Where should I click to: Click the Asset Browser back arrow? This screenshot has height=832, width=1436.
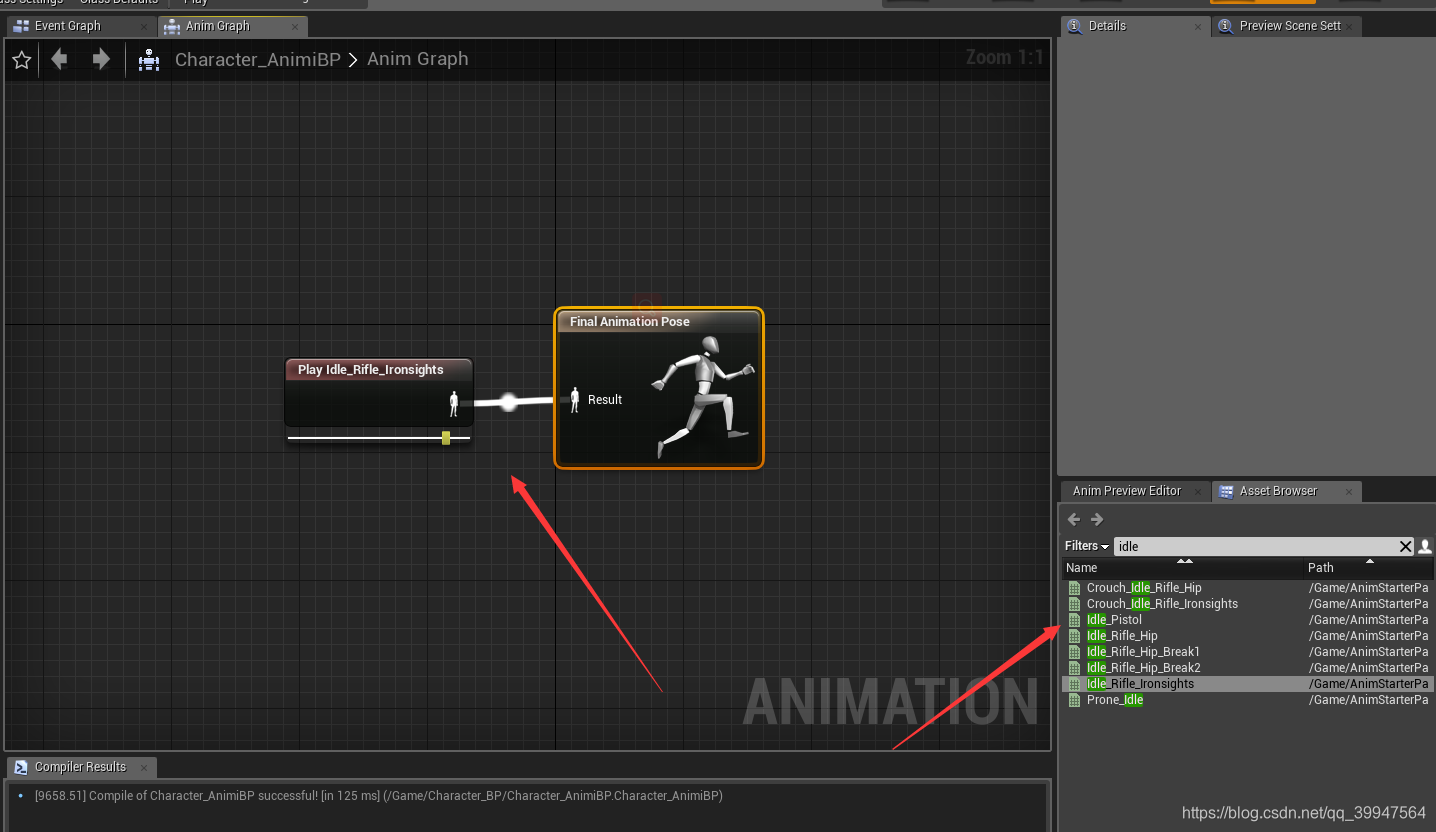pyautogui.click(x=1074, y=519)
